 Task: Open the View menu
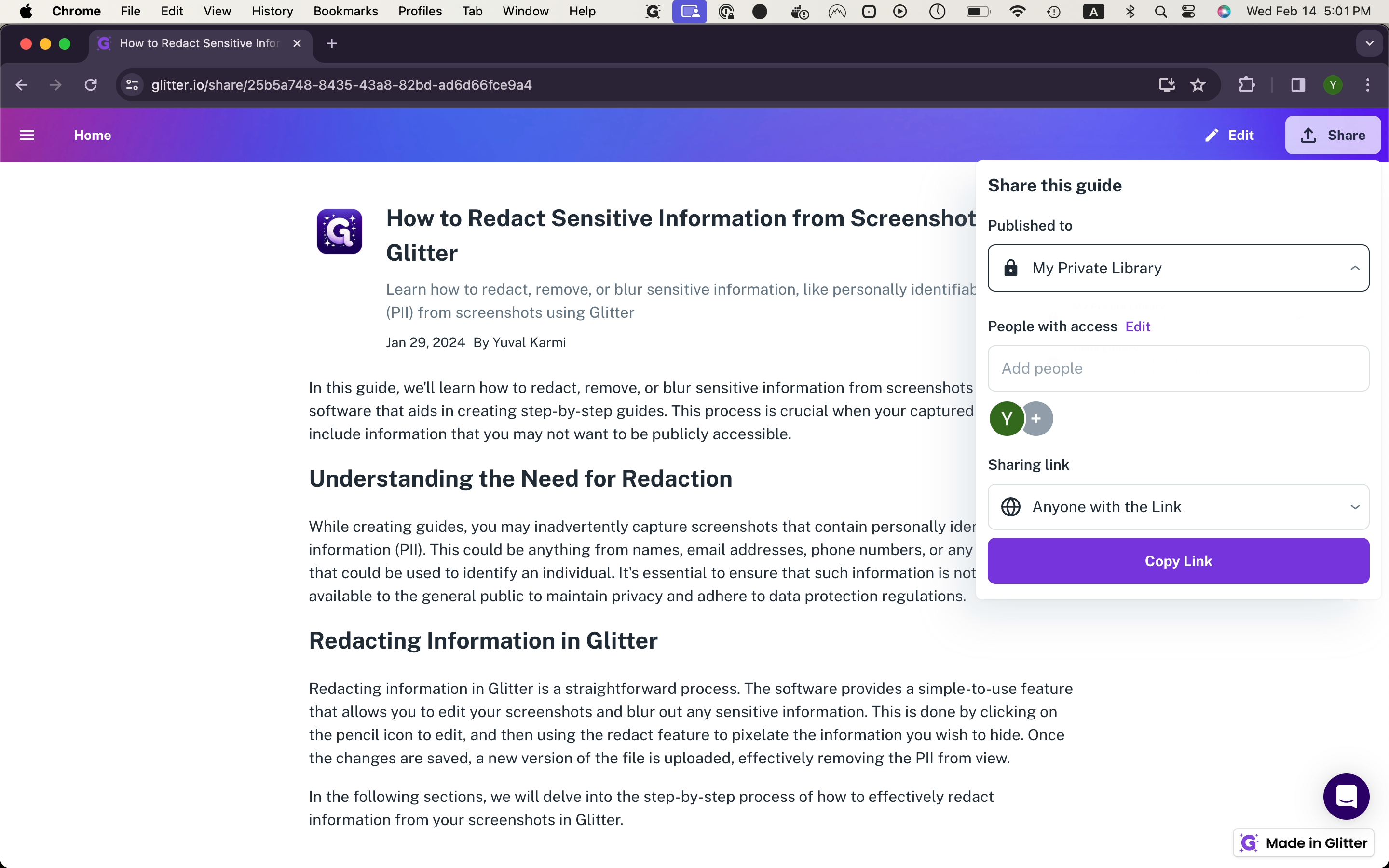point(217,11)
